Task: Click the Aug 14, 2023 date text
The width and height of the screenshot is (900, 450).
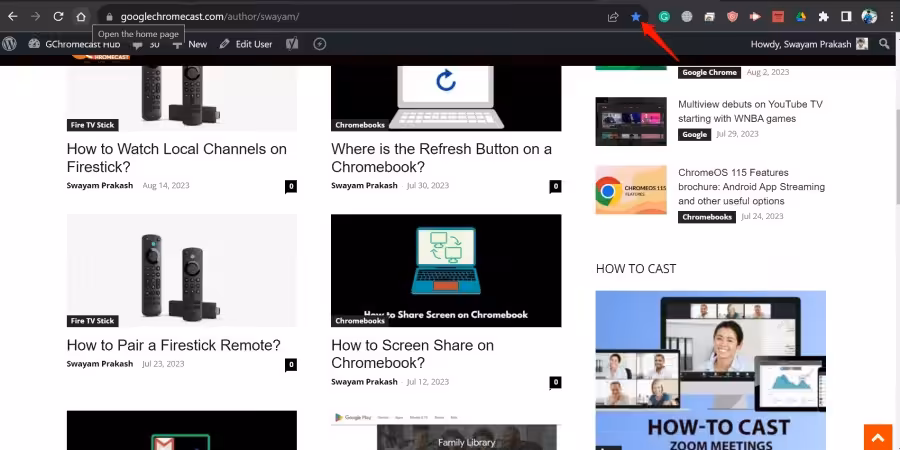Action: (166, 185)
